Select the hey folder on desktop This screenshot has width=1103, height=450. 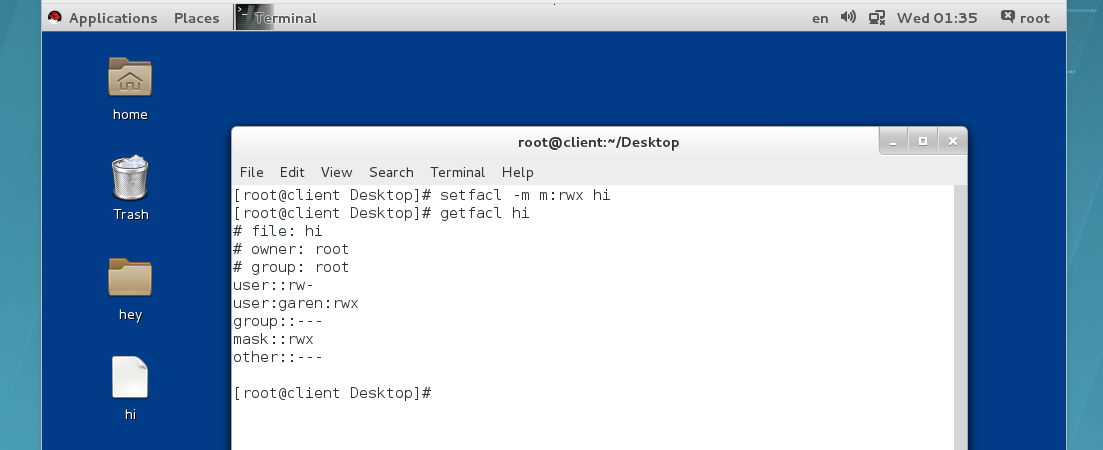[129, 277]
